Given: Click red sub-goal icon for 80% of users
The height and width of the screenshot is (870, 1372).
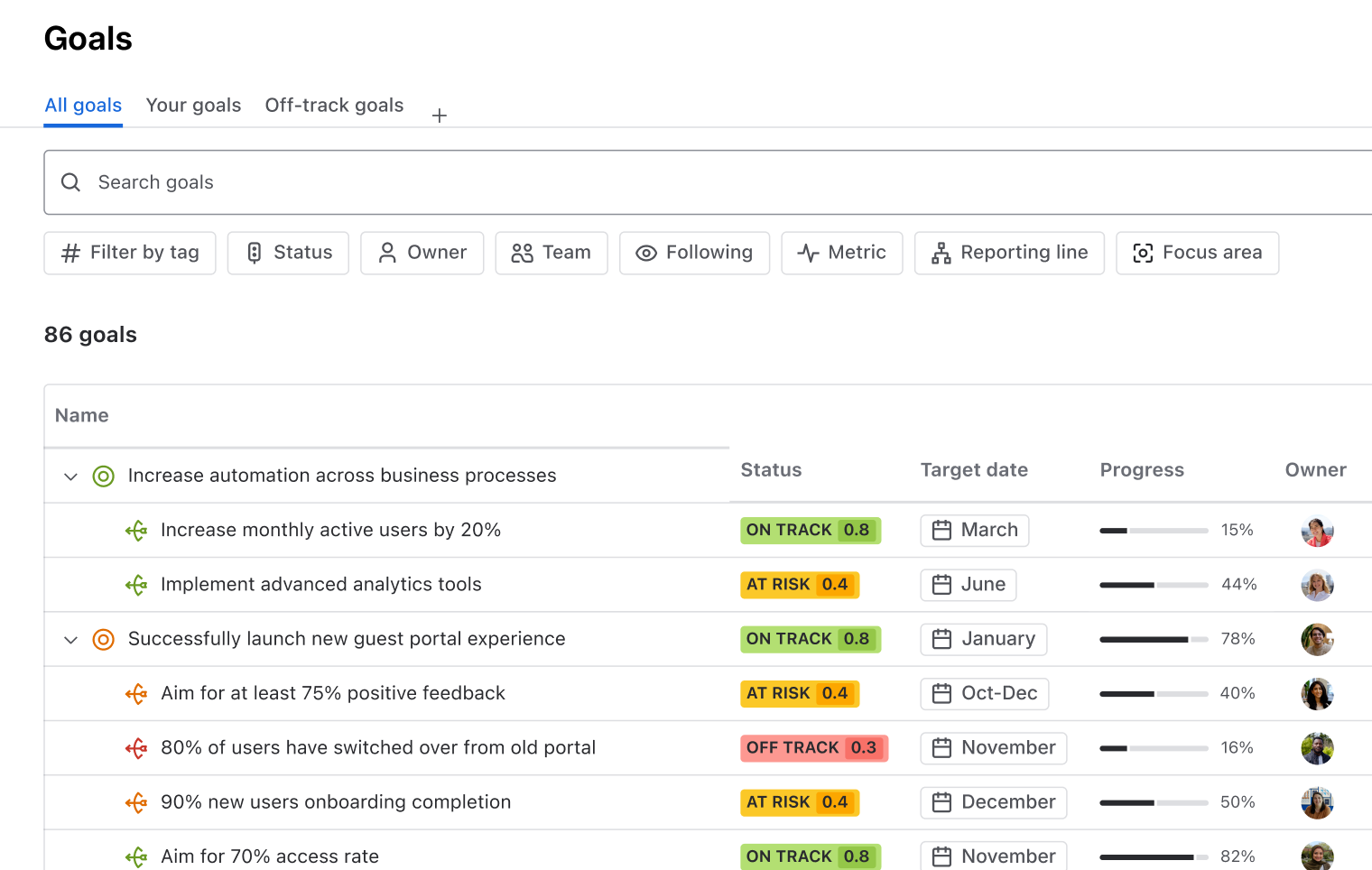Looking at the screenshot, I should point(136,748).
